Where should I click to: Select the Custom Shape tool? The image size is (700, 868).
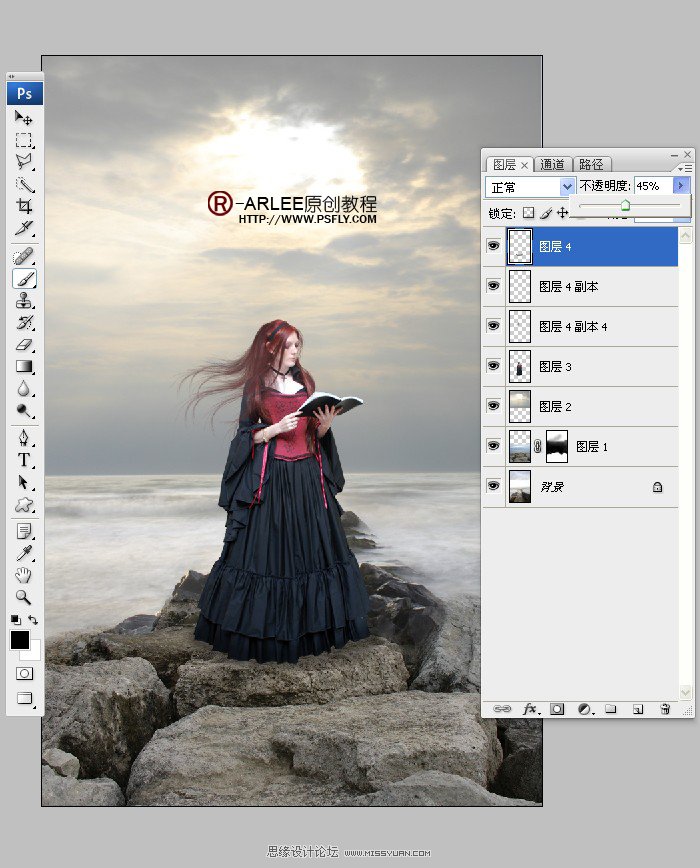tap(23, 504)
